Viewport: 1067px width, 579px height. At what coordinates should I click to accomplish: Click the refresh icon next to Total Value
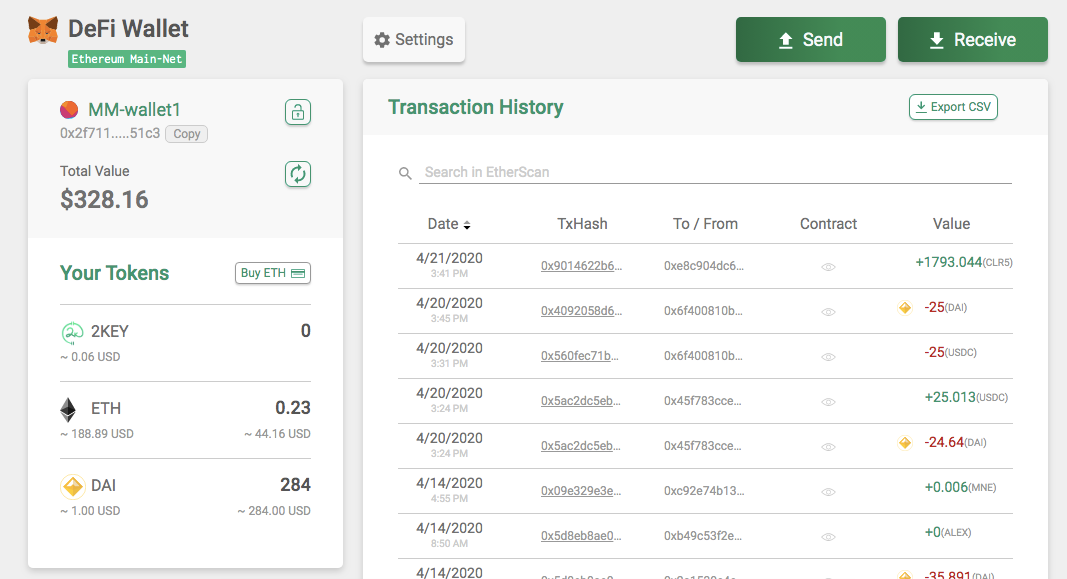(297, 174)
